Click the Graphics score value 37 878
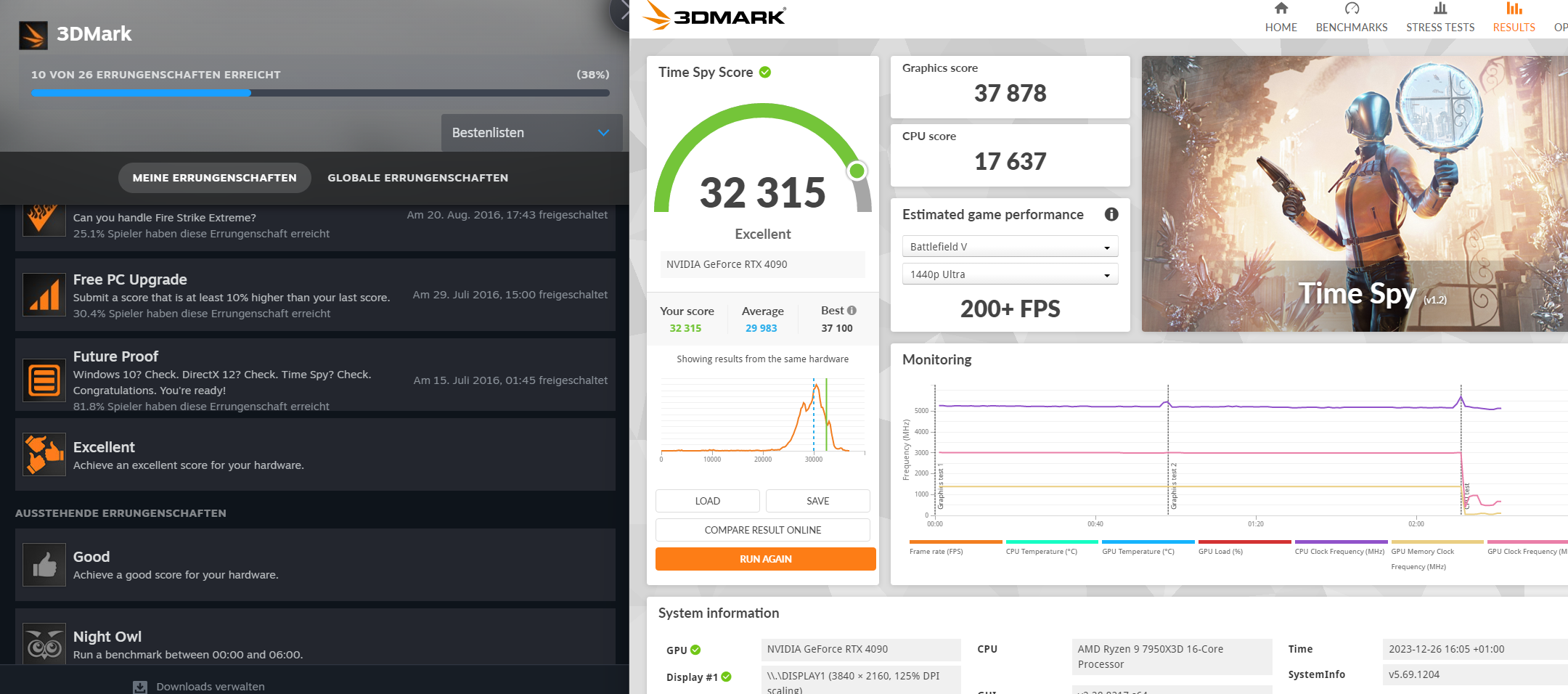 [1010, 93]
